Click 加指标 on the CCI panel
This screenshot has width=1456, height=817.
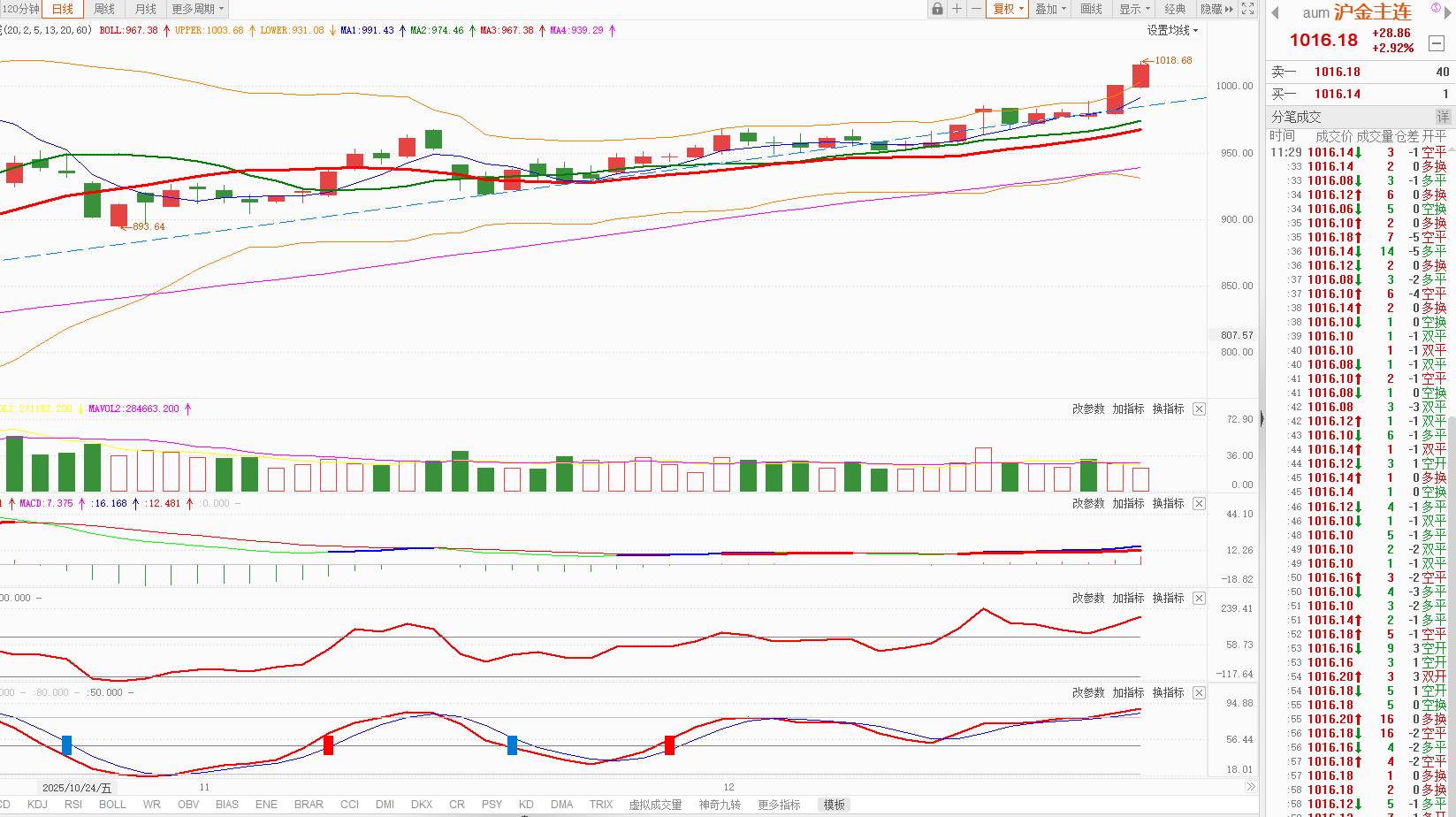(1128, 598)
